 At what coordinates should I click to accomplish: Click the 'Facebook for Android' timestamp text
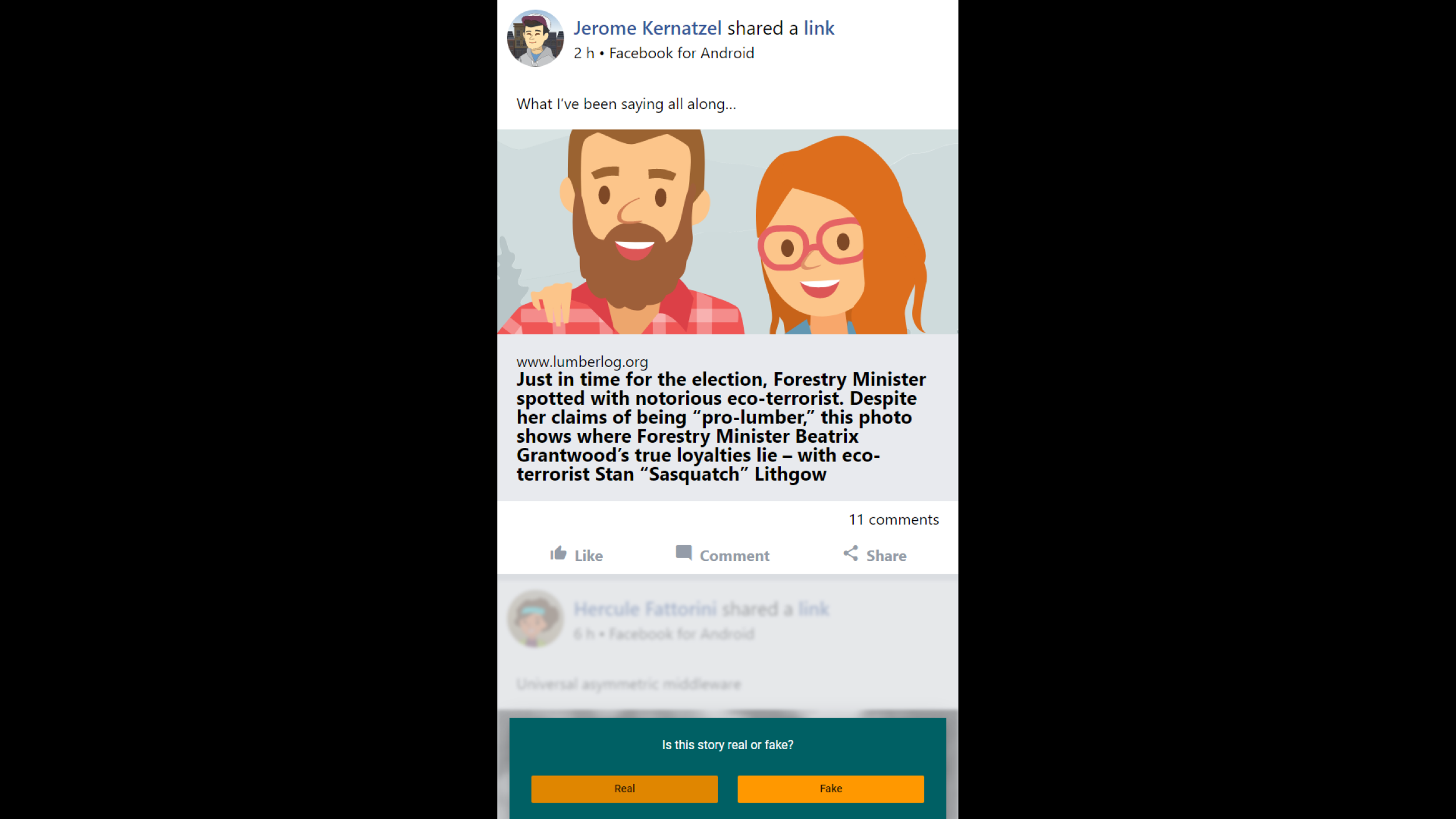pos(681,54)
